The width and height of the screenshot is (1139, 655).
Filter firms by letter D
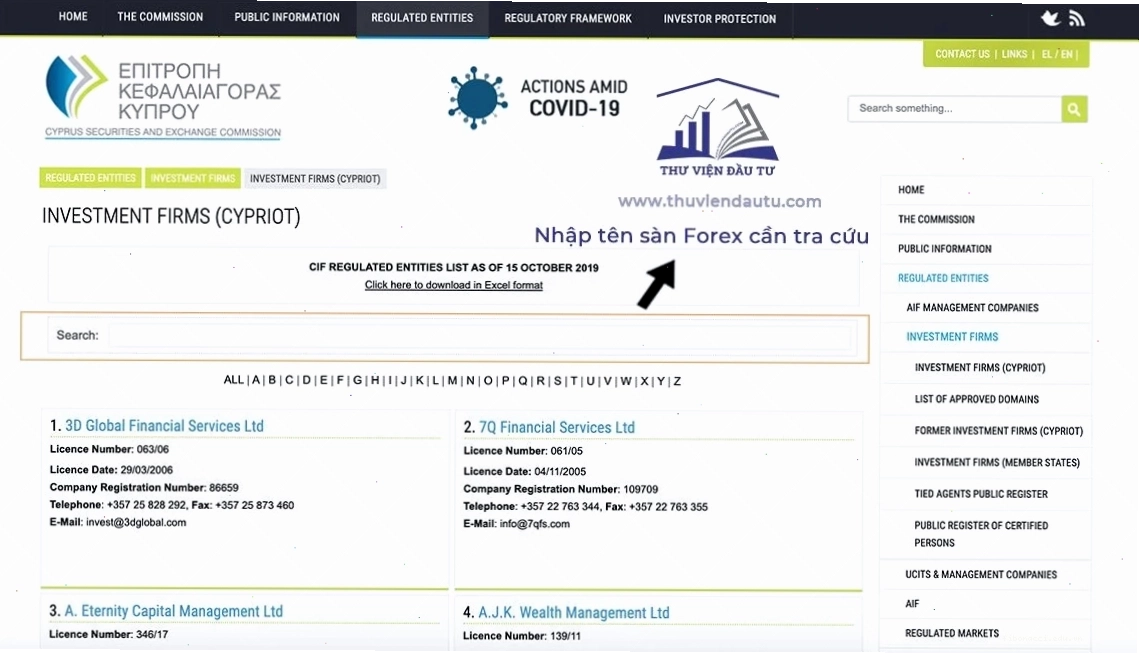click(x=306, y=380)
